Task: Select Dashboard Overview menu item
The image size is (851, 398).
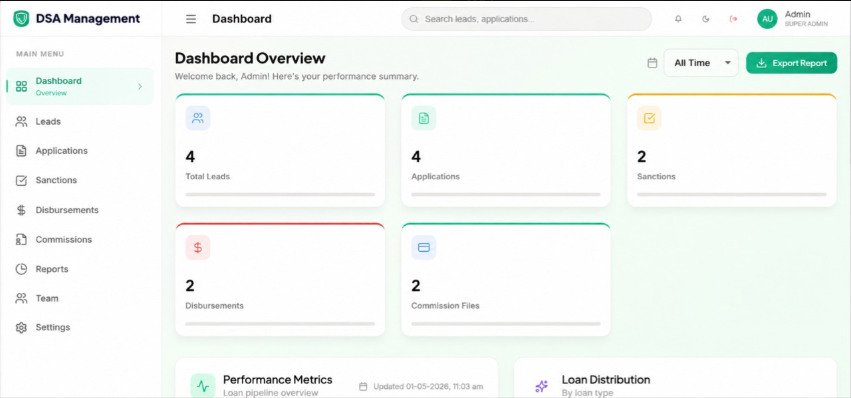Action: coord(80,86)
